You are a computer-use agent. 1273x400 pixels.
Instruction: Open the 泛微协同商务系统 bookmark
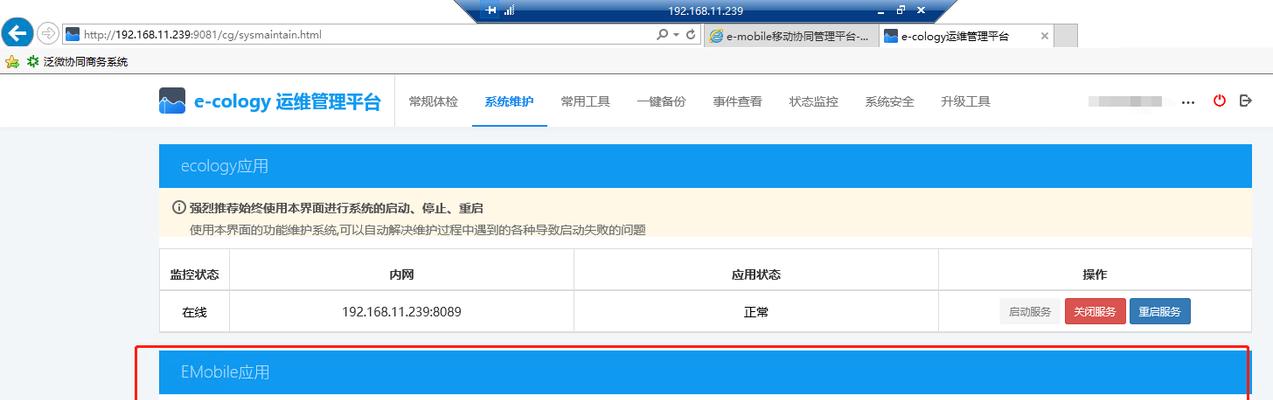point(78,62)
